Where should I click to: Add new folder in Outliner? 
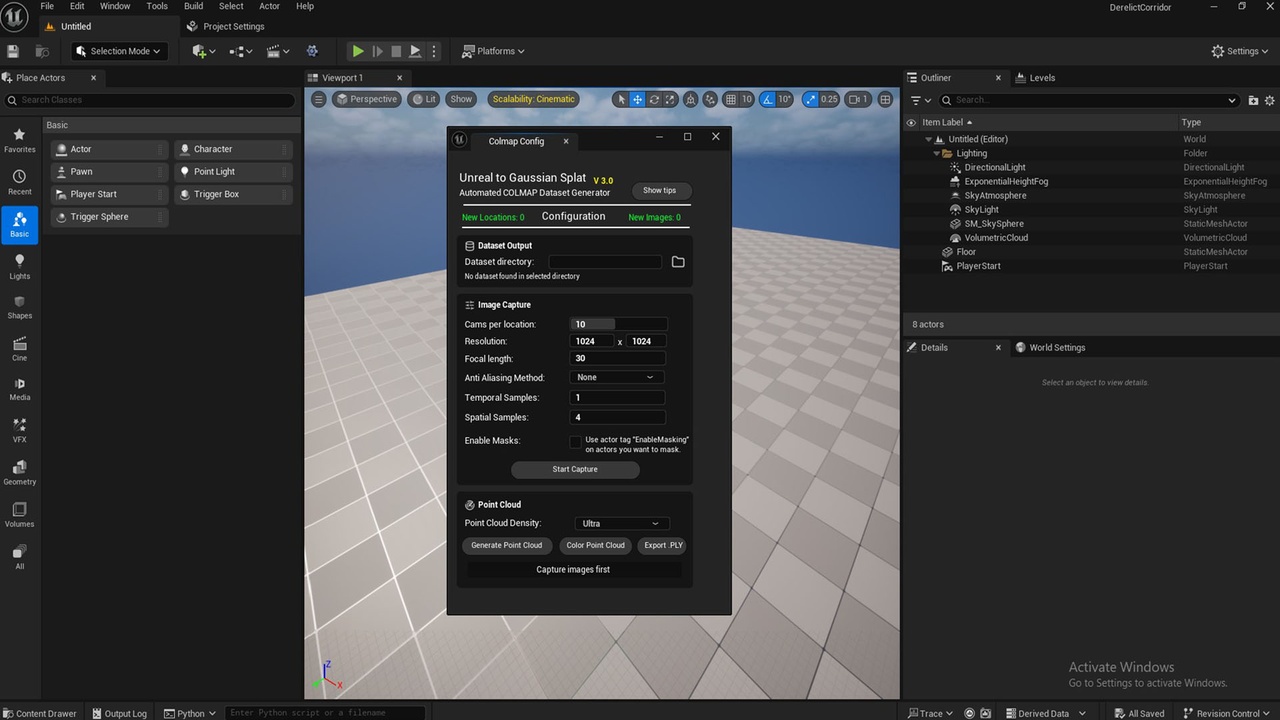coord(1254,100)
